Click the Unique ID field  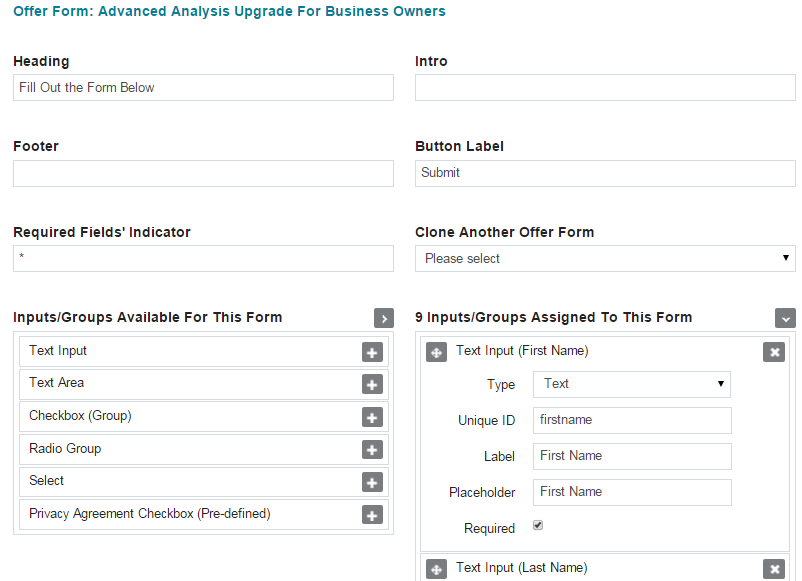631,420
